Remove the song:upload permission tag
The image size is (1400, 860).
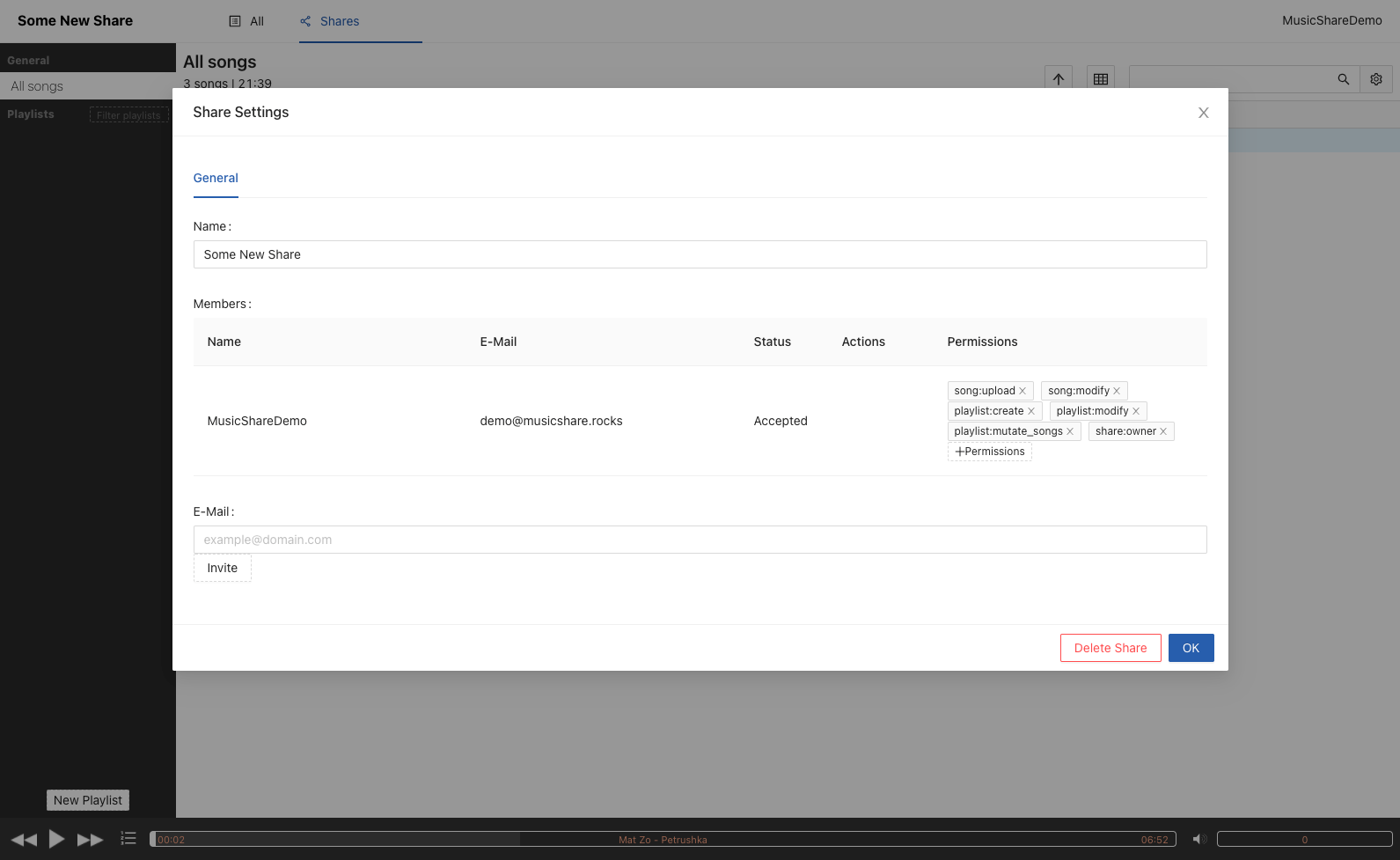click(1023, 391)
